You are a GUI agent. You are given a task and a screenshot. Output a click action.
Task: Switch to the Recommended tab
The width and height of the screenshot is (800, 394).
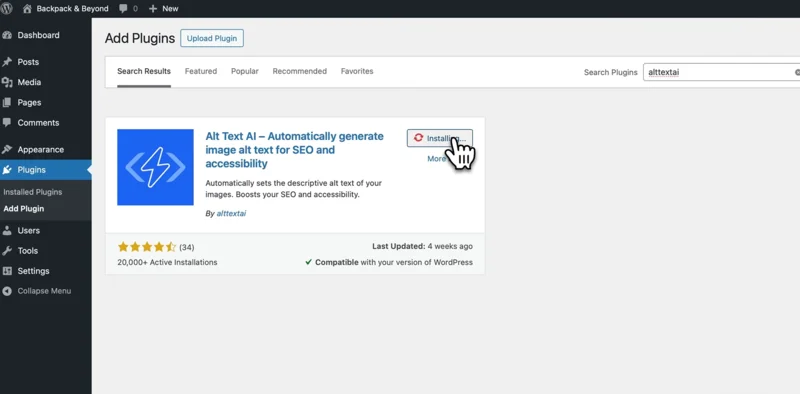pyautogui.click(x=299, y=71)
